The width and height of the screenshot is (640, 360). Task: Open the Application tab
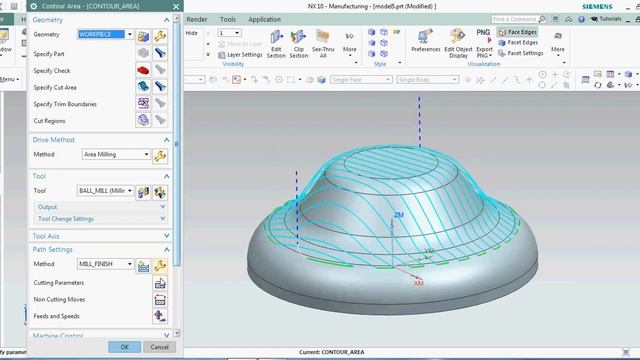click(264, 19)
